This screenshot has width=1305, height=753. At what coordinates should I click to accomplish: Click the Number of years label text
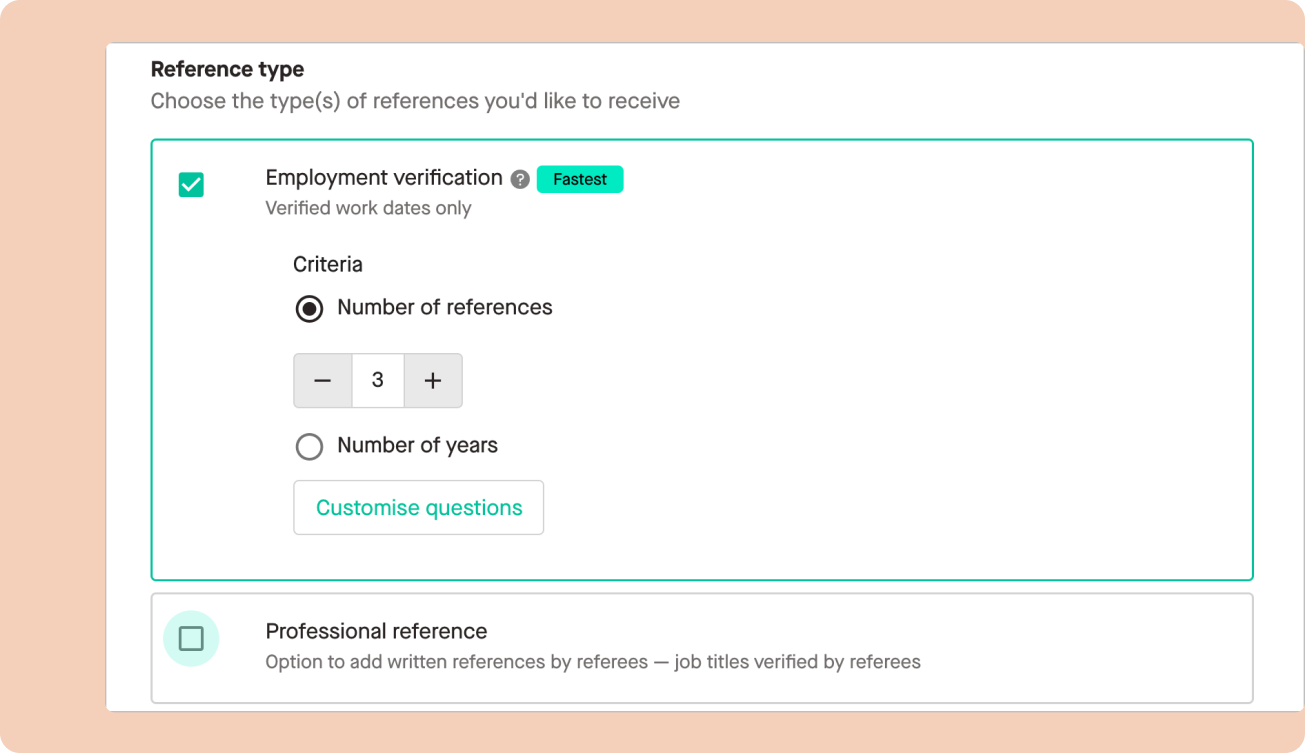[418, 445]
